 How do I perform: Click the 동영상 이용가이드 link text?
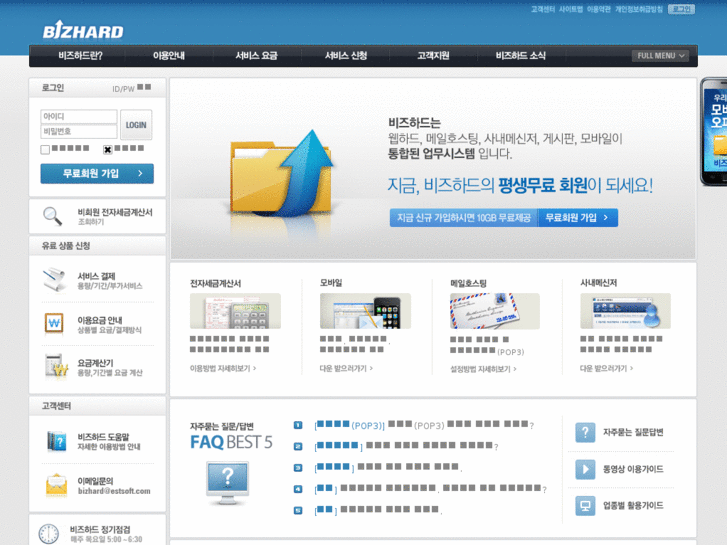tap(633, 469)
